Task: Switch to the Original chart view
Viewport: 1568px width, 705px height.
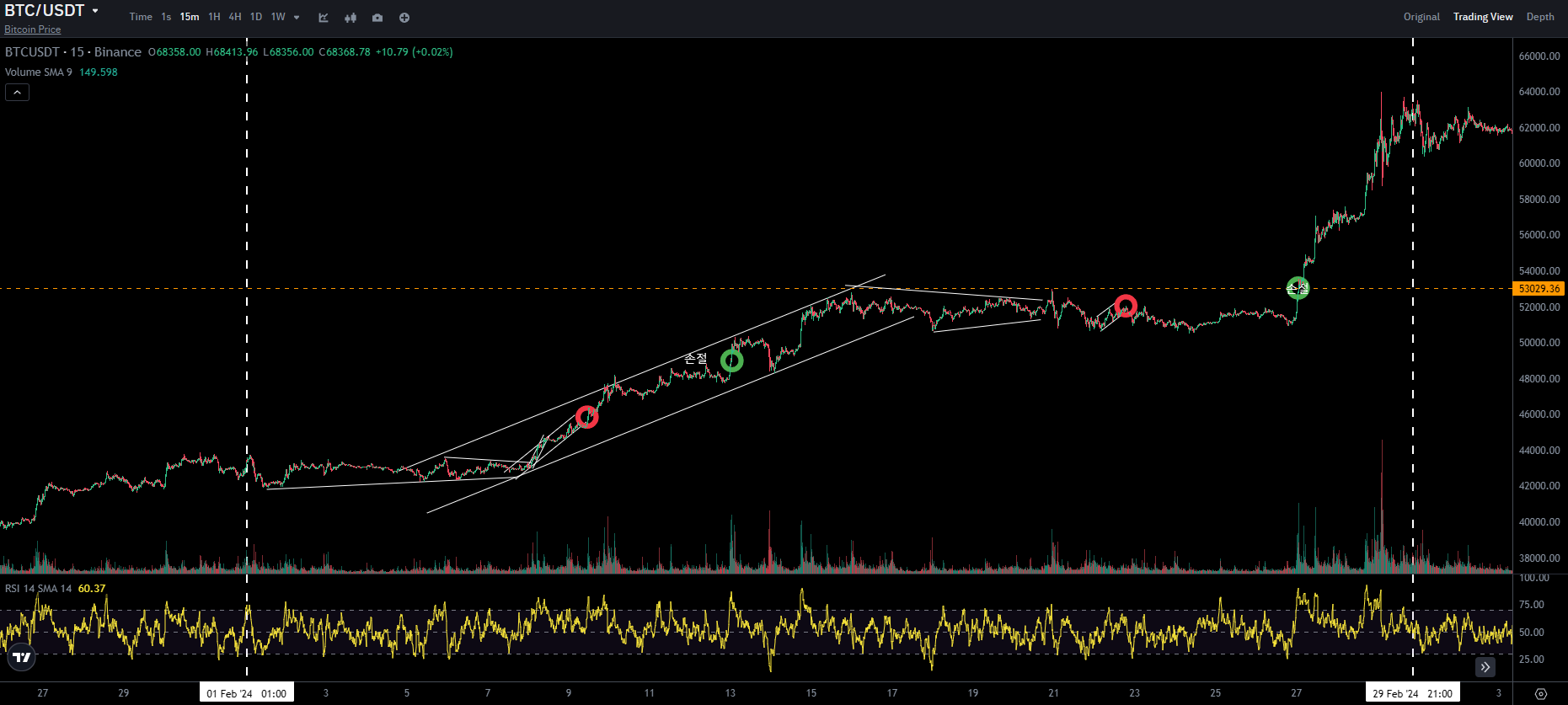Action: pos(1421,17)
